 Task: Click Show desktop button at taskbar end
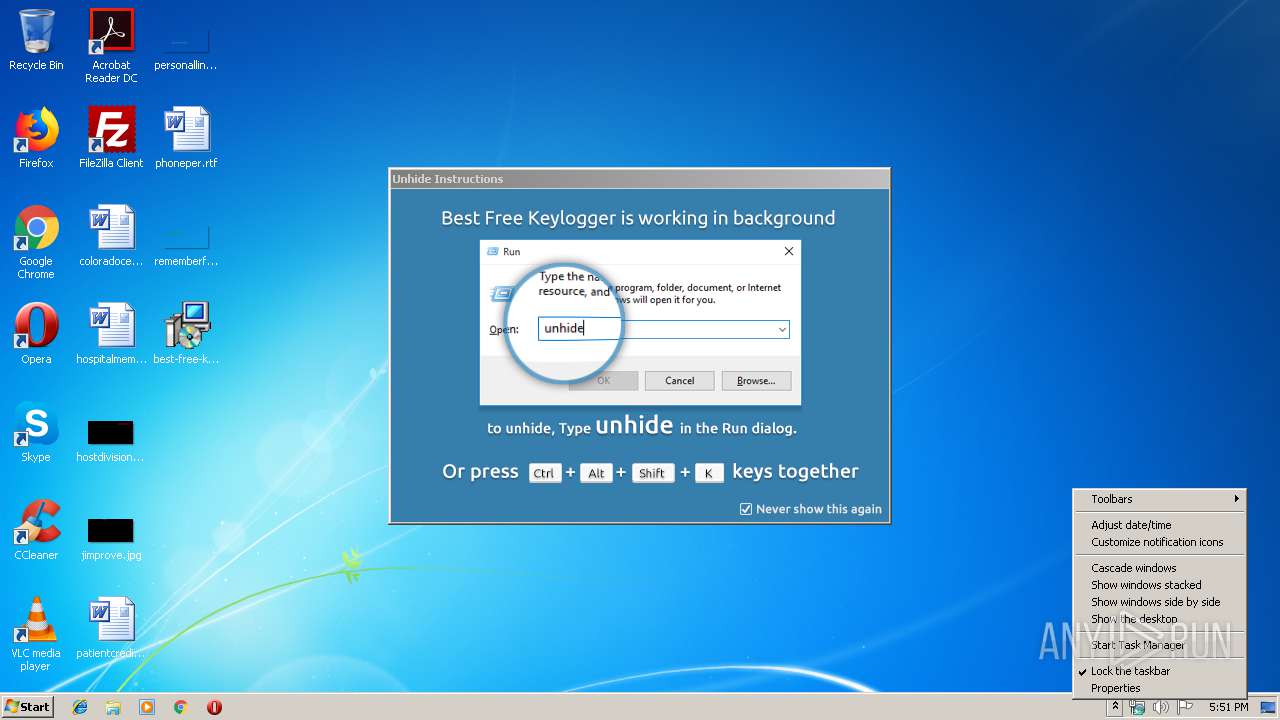1269,707
